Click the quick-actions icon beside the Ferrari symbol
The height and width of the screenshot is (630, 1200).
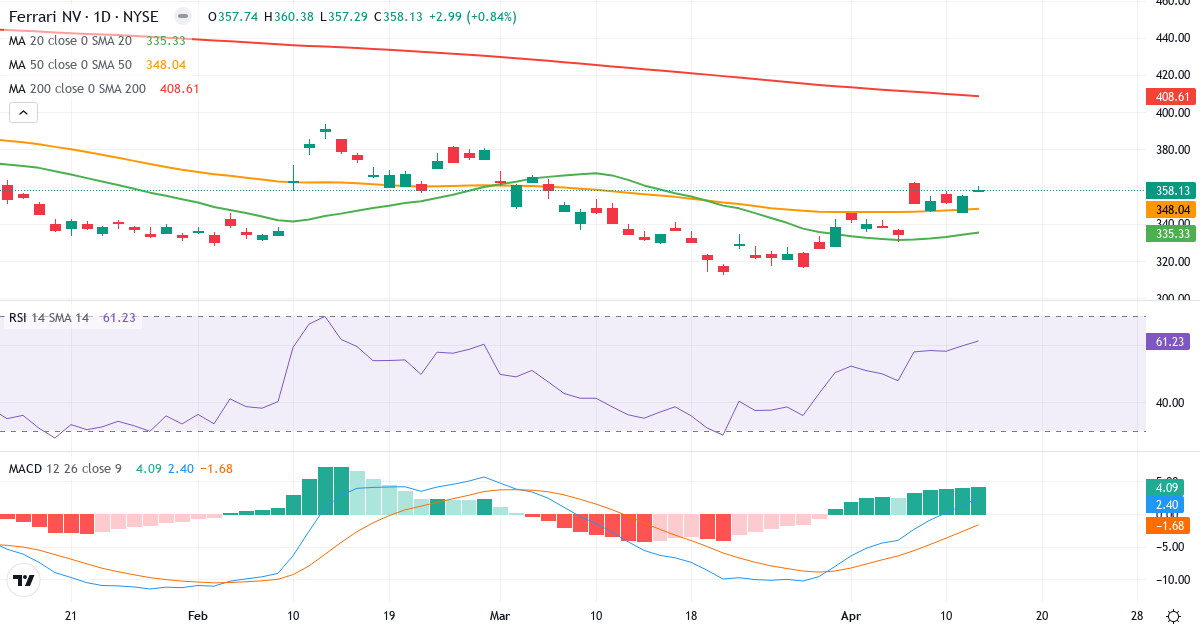(x=182, y=16)
